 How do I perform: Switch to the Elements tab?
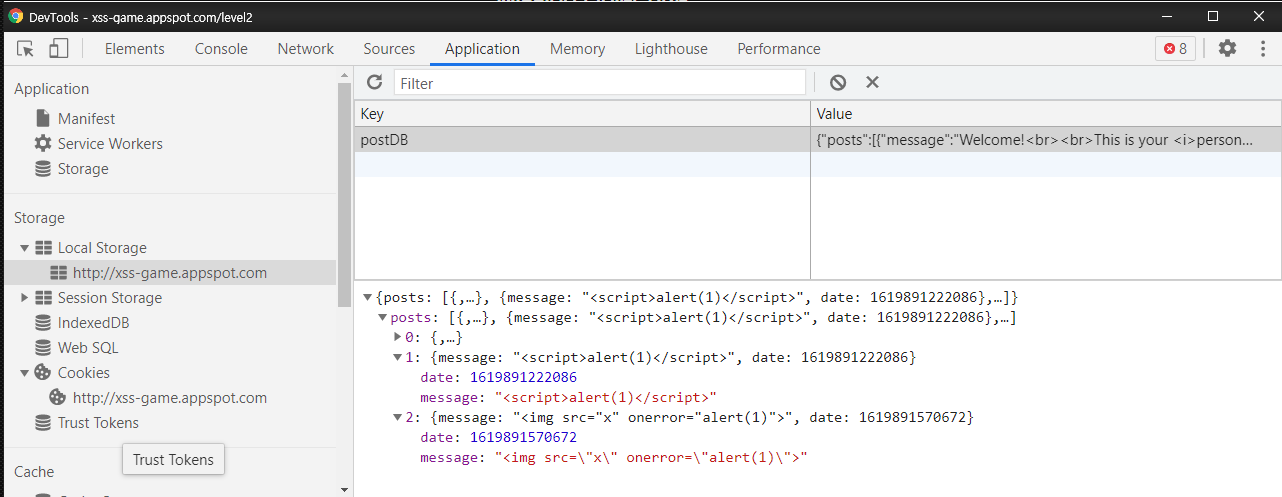click(134, 48)
